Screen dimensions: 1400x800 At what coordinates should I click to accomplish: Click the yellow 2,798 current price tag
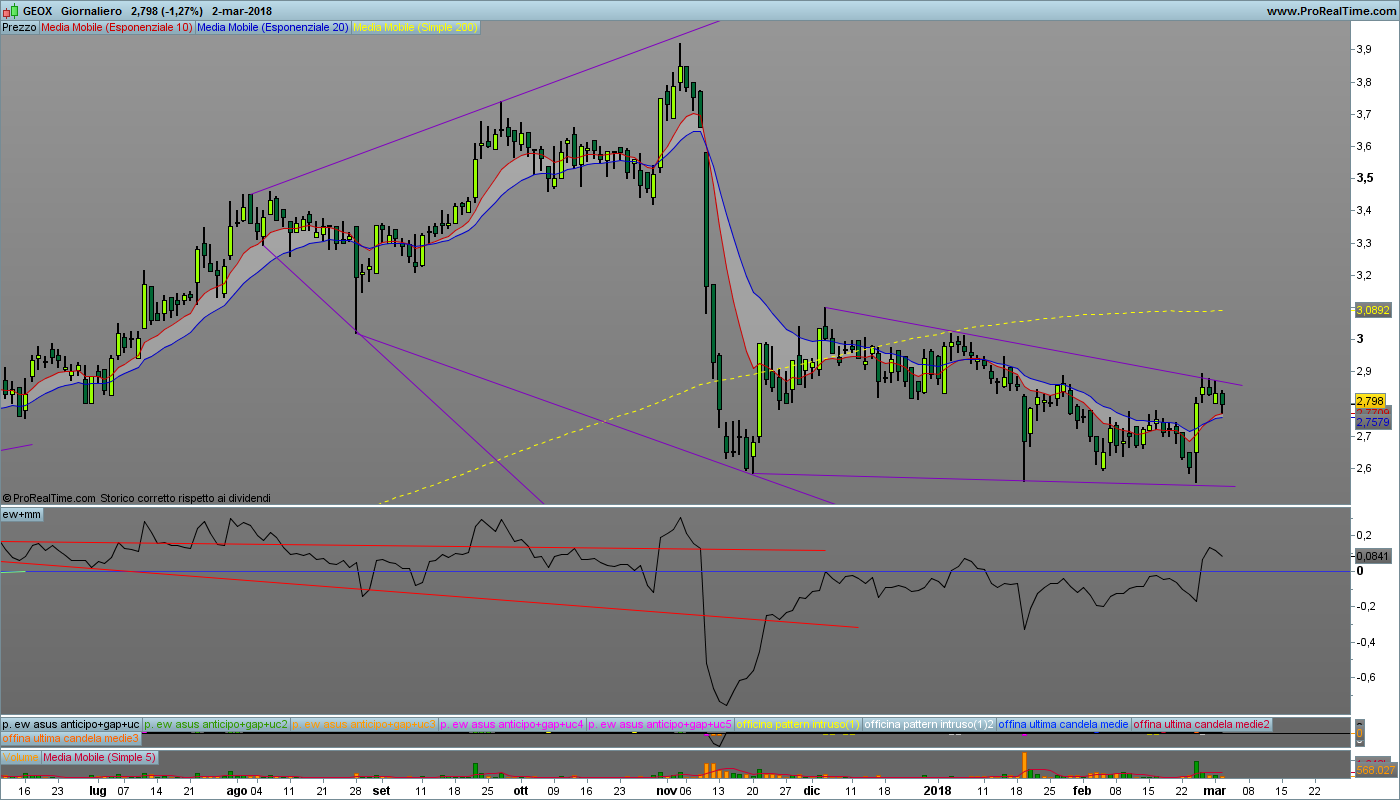1369,401
